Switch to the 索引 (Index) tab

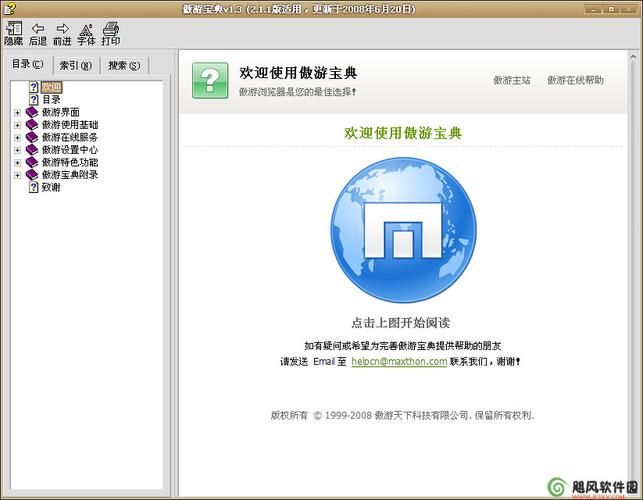[x=75, y=66]
